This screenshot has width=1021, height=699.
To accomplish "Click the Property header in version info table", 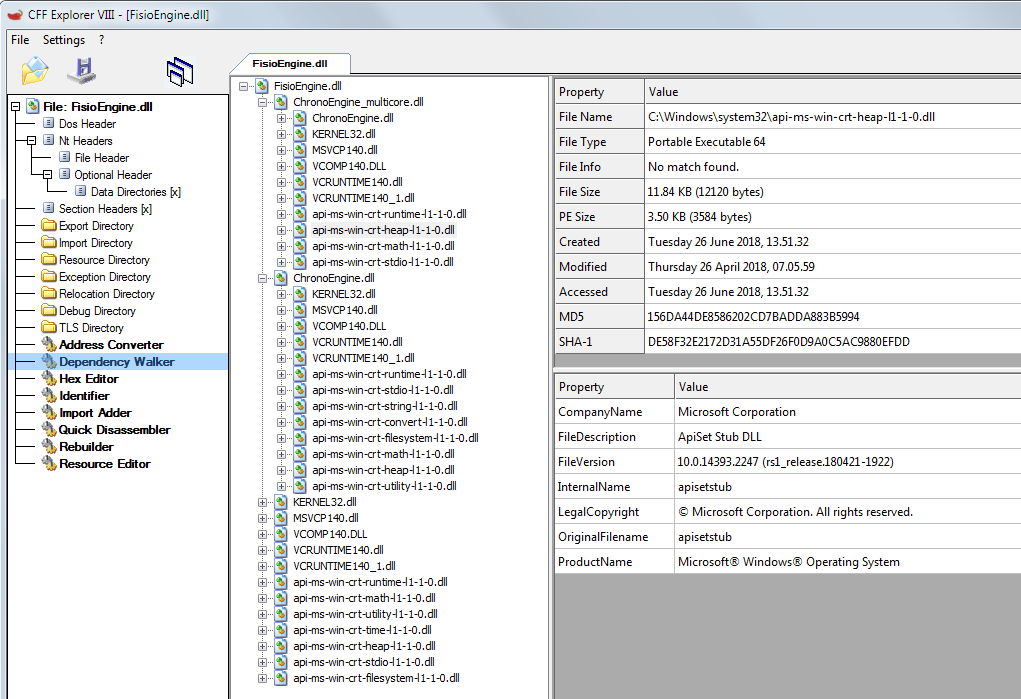I will 614,387.
